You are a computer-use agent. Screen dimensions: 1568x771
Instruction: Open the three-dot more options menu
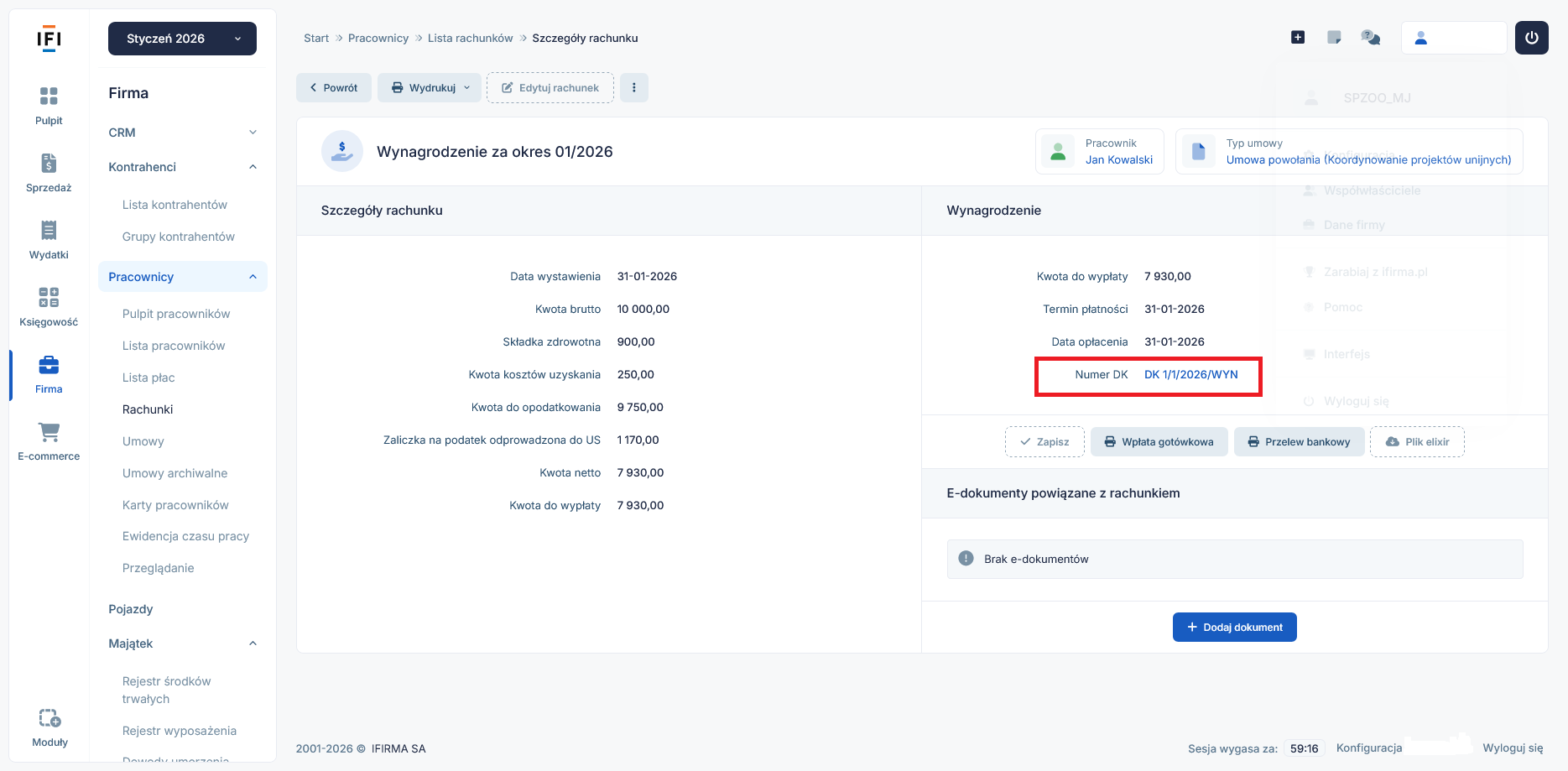point(634,88)
